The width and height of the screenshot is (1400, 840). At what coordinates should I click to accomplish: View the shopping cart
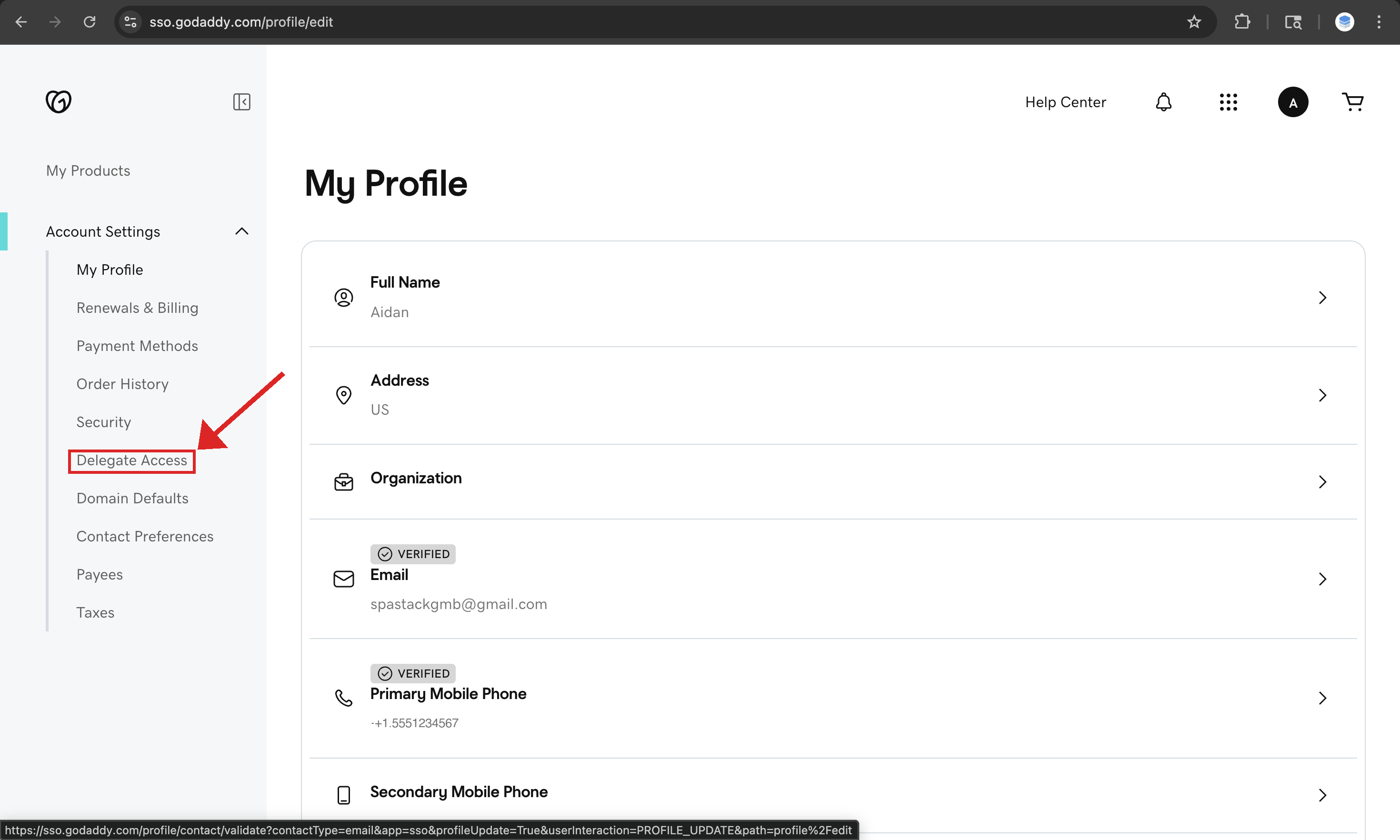(1354, 102)
